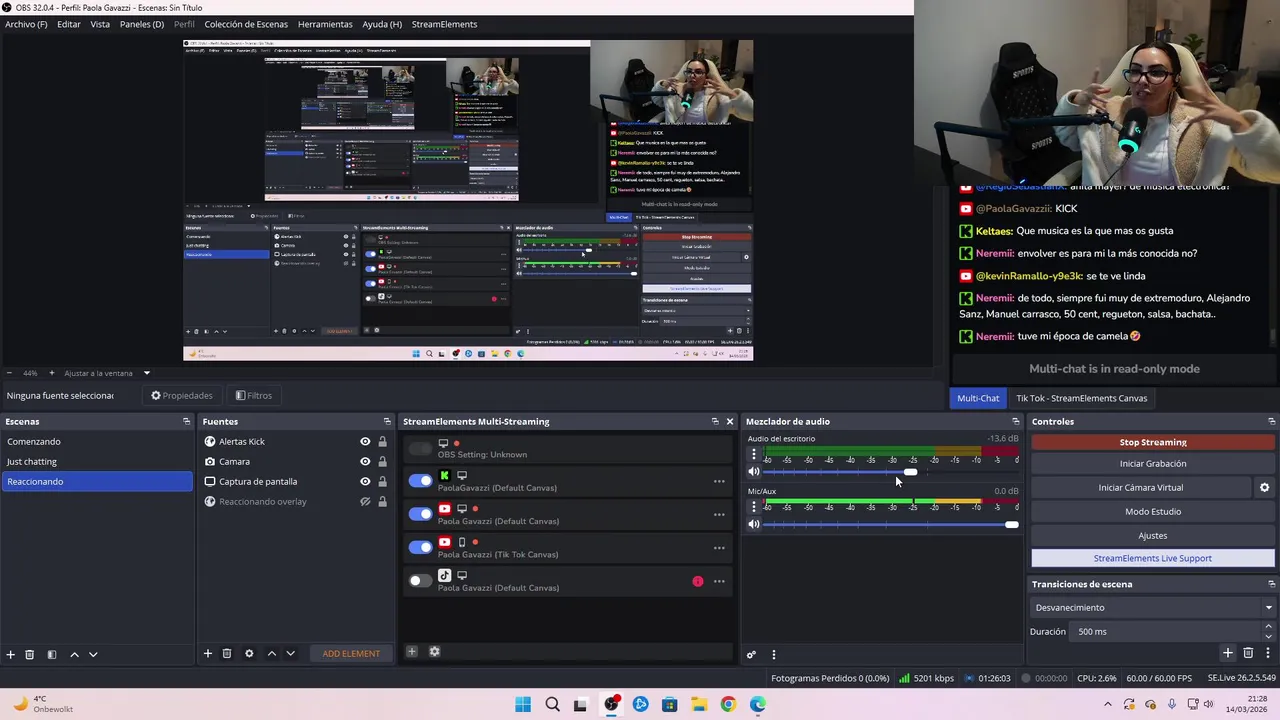Open the Paneles menu
The width and height of the screenshot is (1280, 720).
142,24
